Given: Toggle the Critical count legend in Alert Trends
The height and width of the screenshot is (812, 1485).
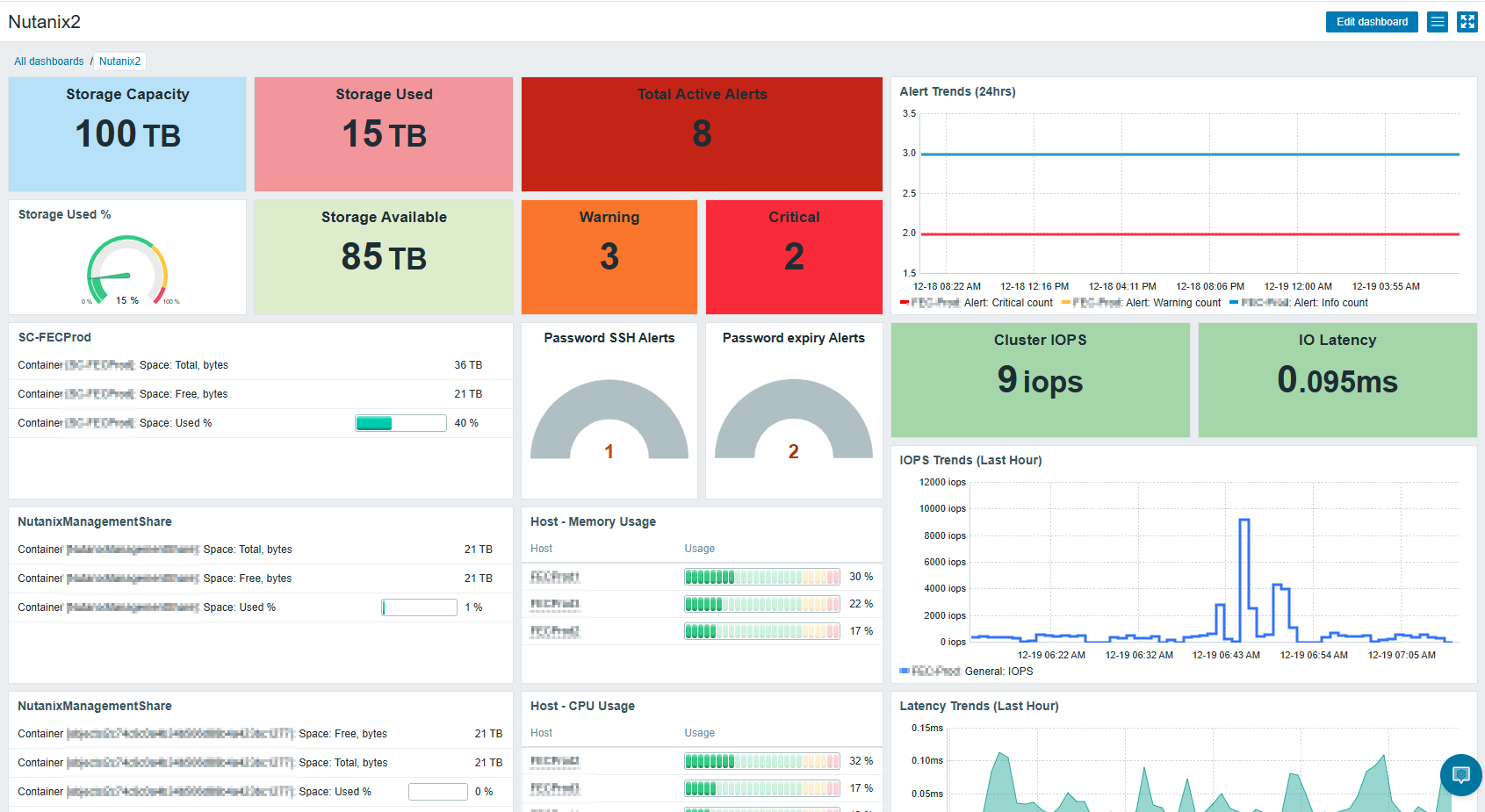Looking at the screenshot, I should click(x=977, y=303).
